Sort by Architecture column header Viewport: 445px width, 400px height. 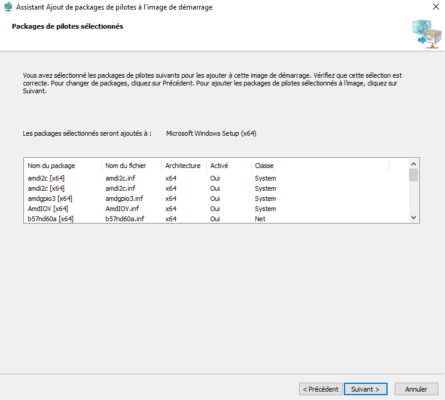coord(184,166)
